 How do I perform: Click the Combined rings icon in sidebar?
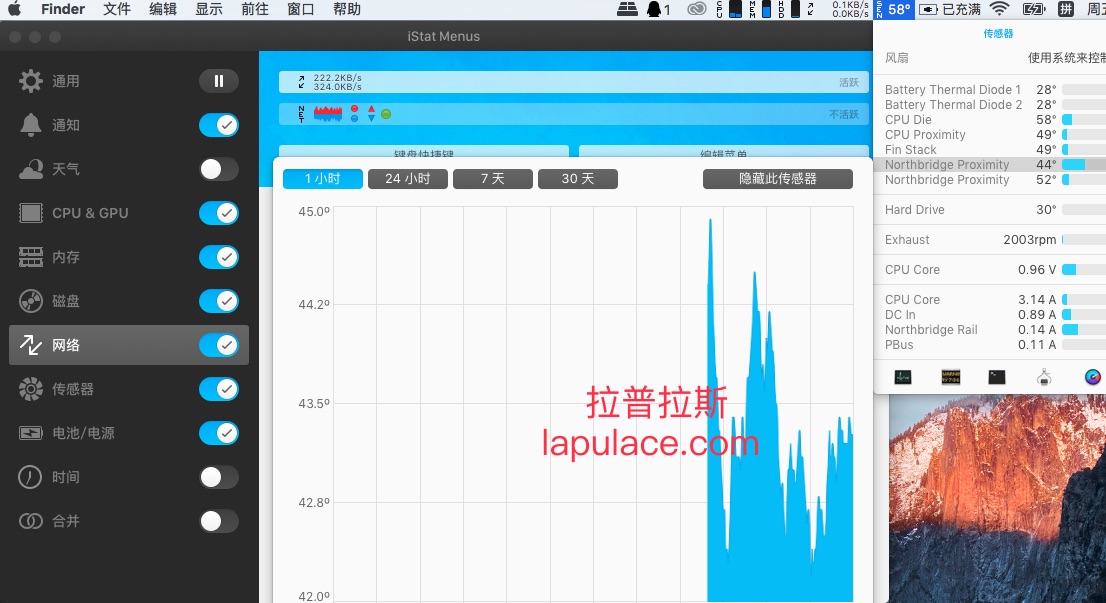click(x=30, y=521)
